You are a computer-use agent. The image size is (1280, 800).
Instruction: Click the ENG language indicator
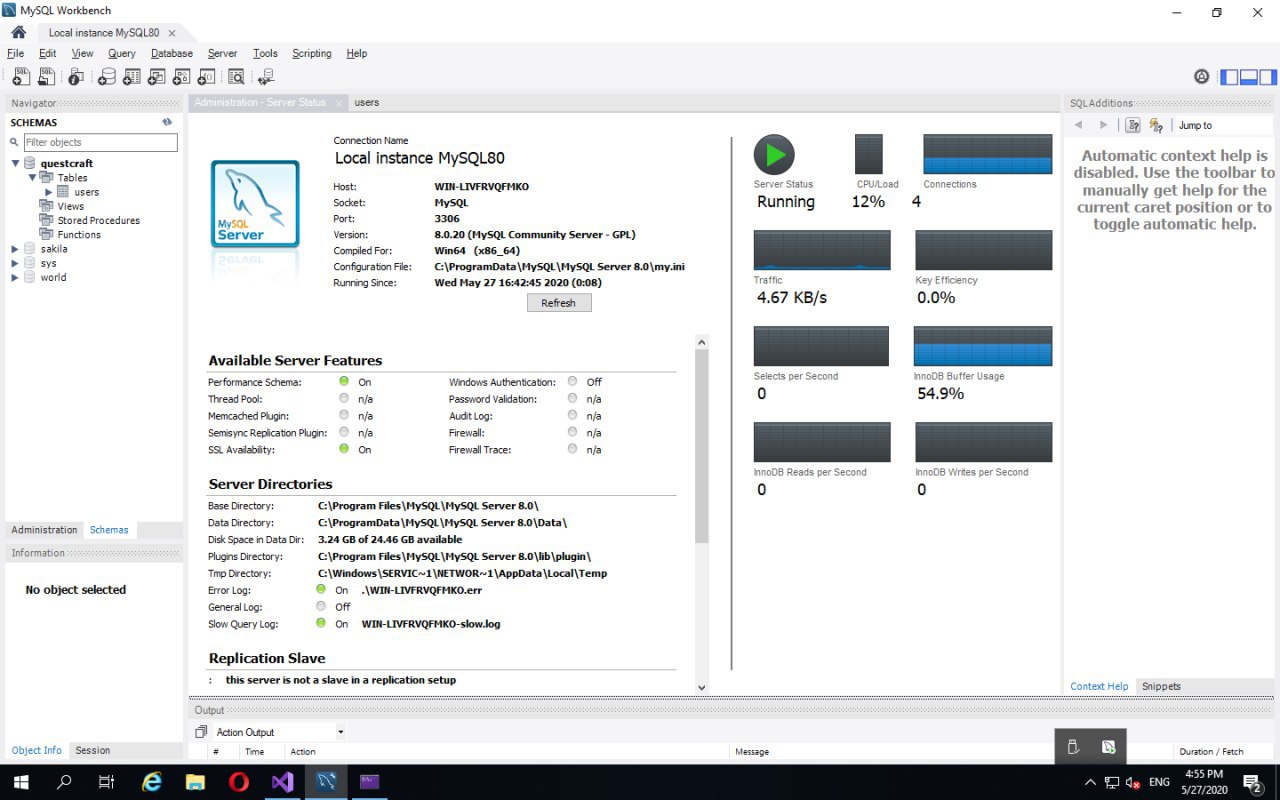tap(1158, 782)
